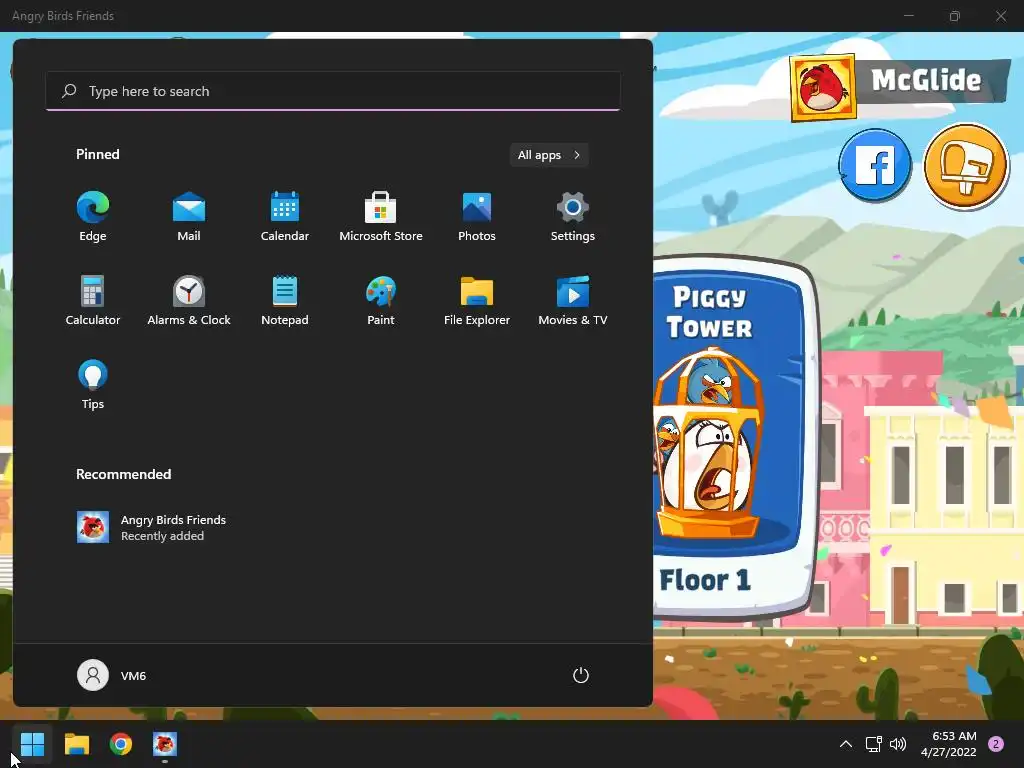Open the volume speaker tray icon

898,744
